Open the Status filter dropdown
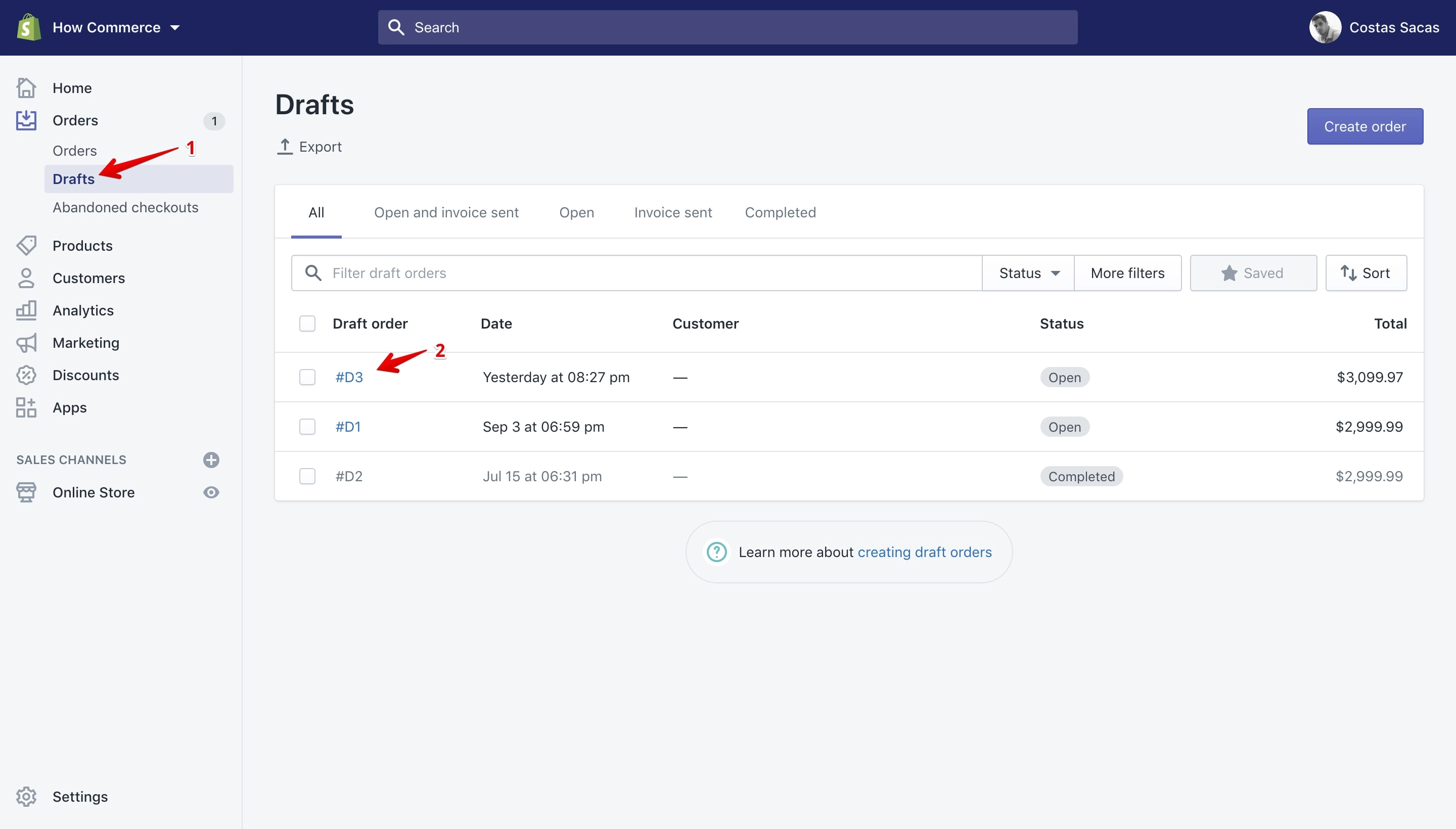Viewport: 1456px width, 829px height. 1028,273
